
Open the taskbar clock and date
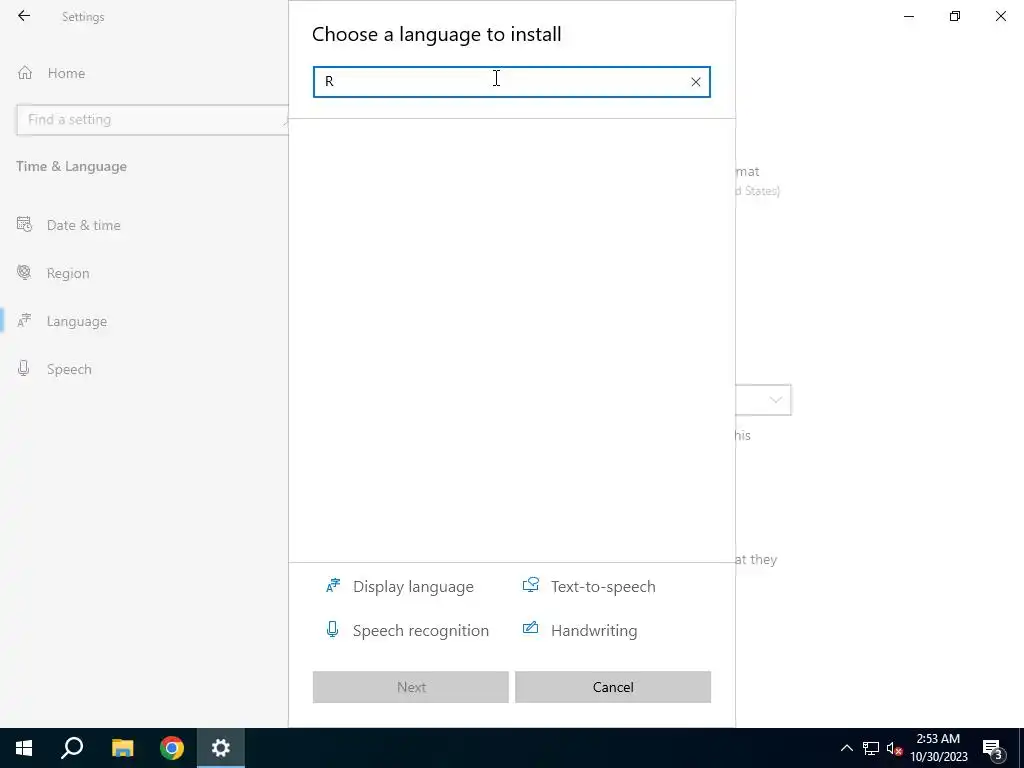point(938,748)
